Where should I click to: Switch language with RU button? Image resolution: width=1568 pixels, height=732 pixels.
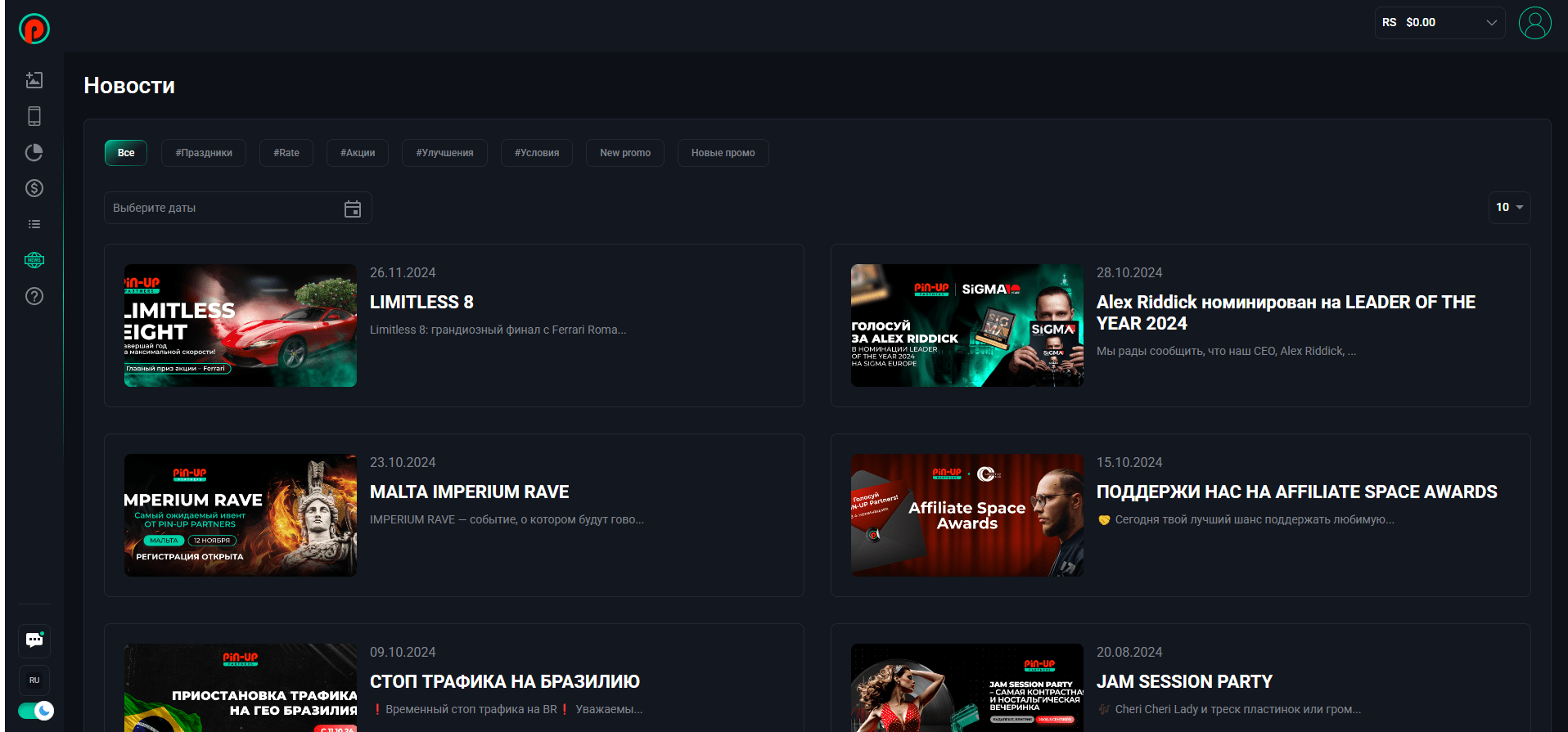34,680
